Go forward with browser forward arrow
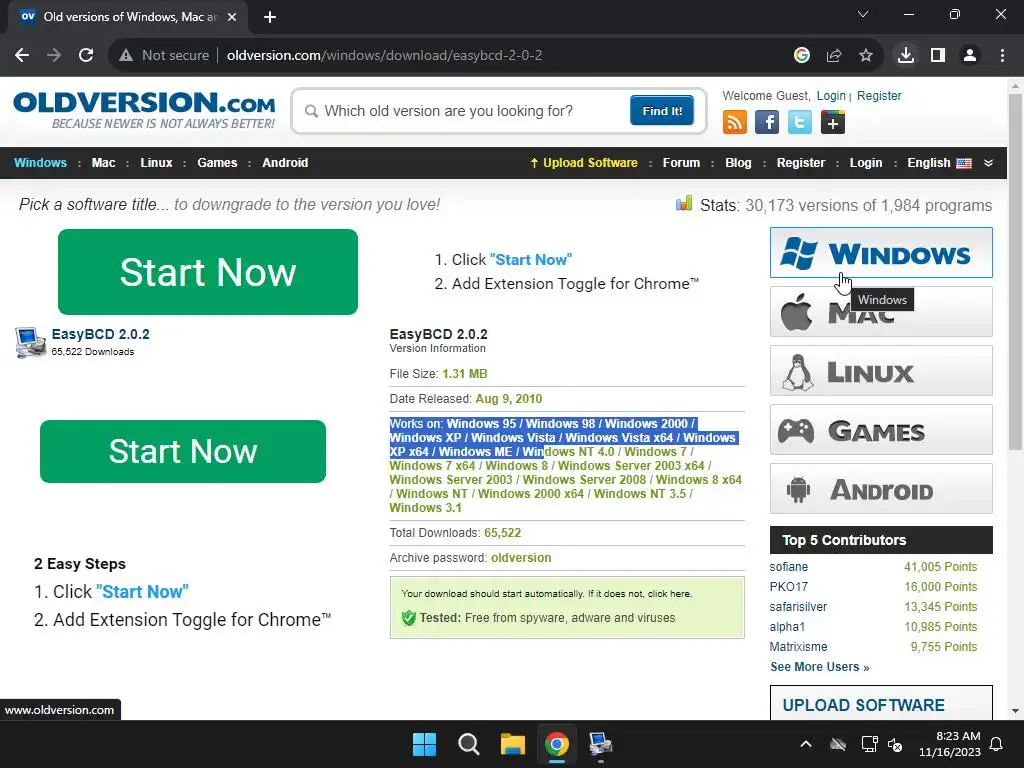 (54, 56)
